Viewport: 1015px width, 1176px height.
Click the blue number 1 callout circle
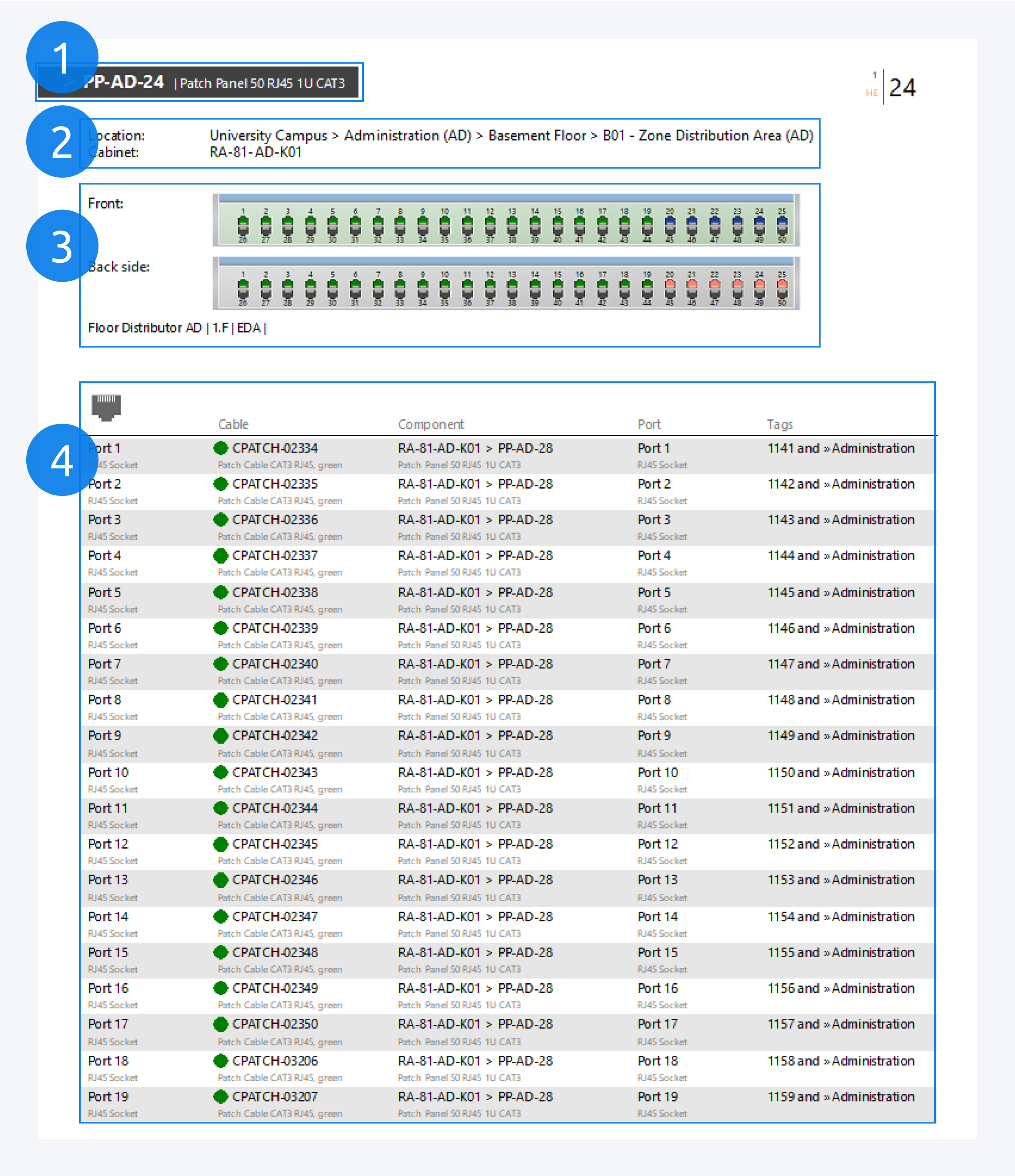62,57
